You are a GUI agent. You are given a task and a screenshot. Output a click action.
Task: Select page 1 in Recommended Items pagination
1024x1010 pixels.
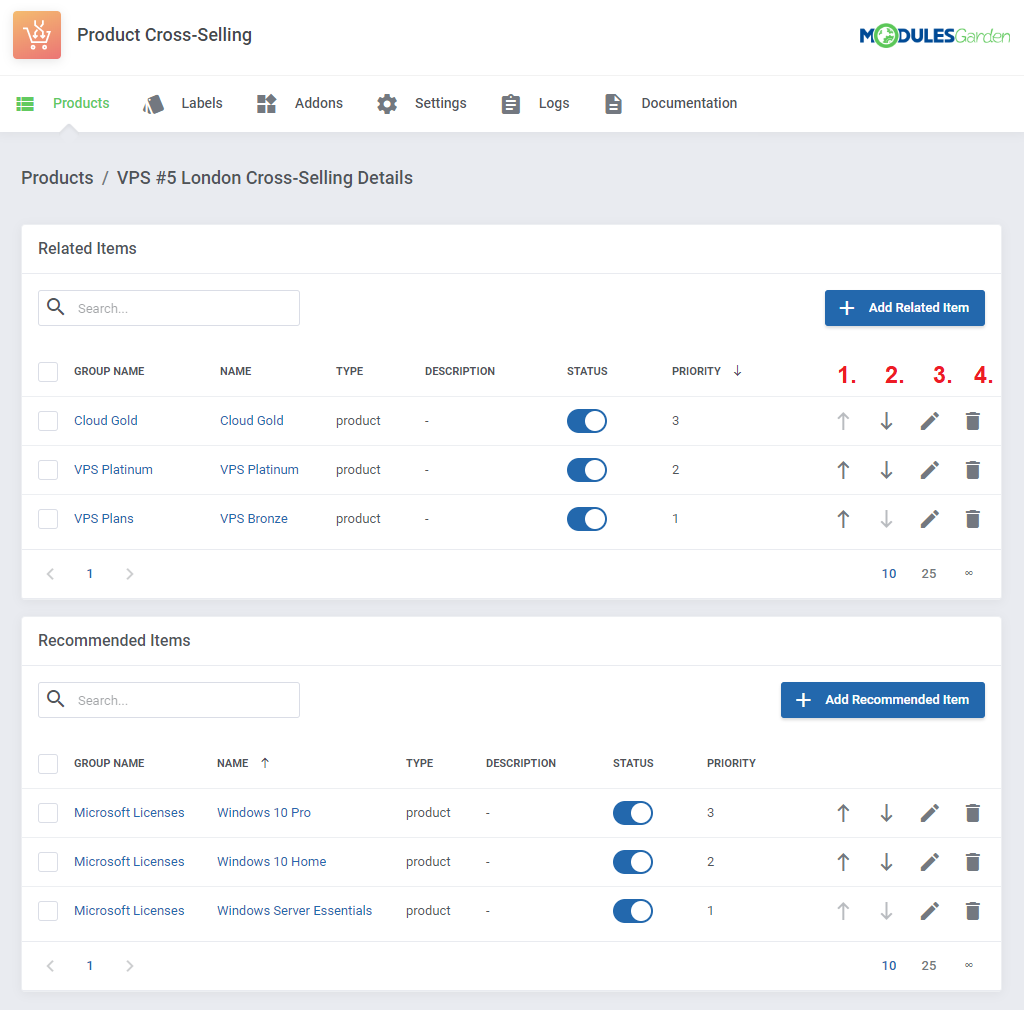click(89, 965)
